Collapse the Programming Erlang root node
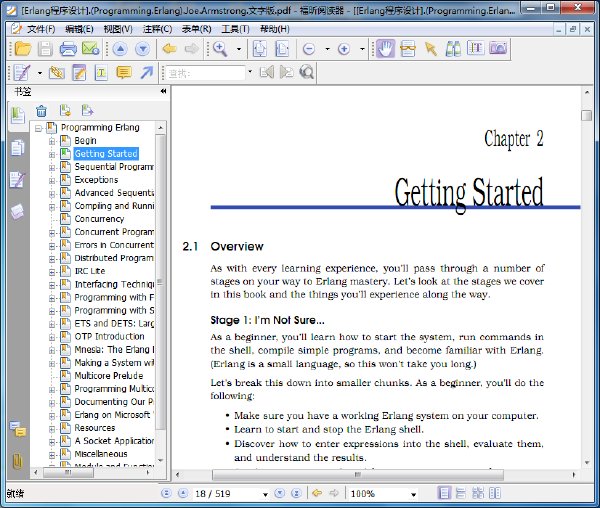This screenshot has height=508, width=600. click(38, 128)
